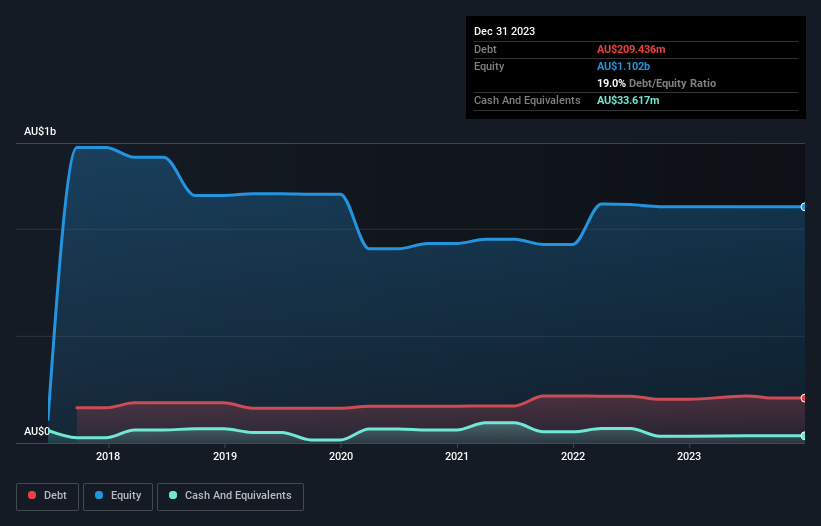Click the AU$1b y-axis label
This screenshot has height=526, width=821.
40,131
